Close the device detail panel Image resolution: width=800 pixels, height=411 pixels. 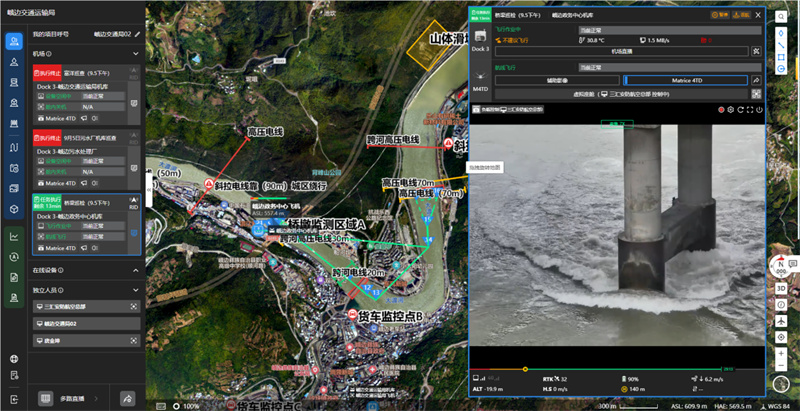coord(758,15)
